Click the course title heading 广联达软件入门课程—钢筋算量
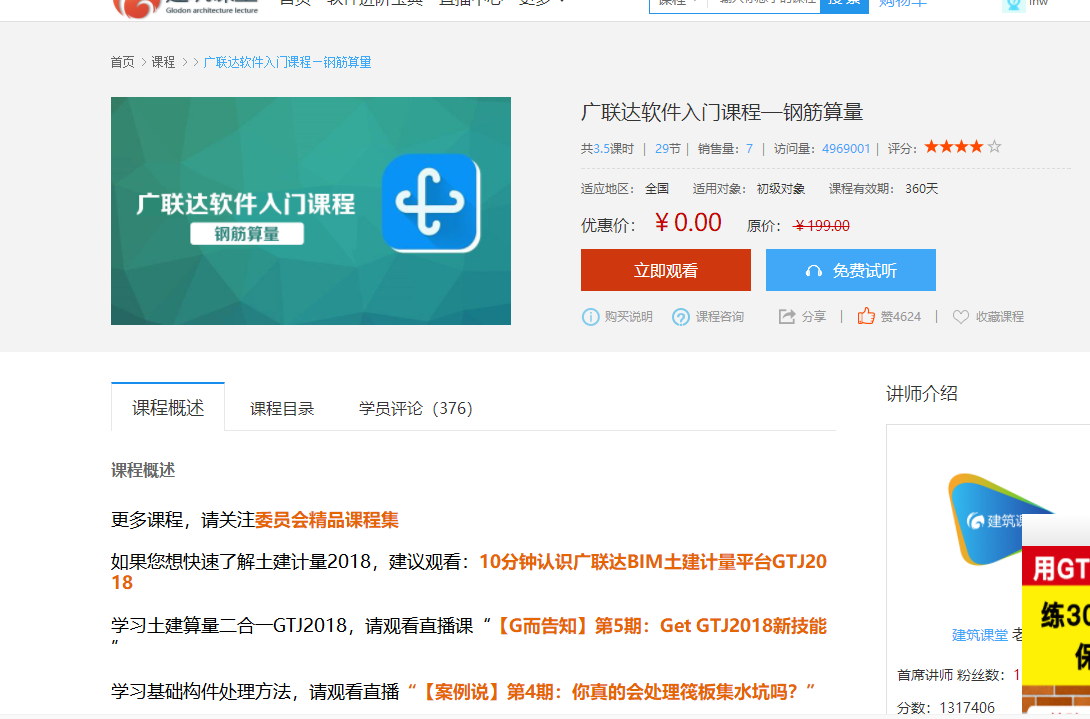This screenshot has height=719, width=1090. click(x=722, y=112)
